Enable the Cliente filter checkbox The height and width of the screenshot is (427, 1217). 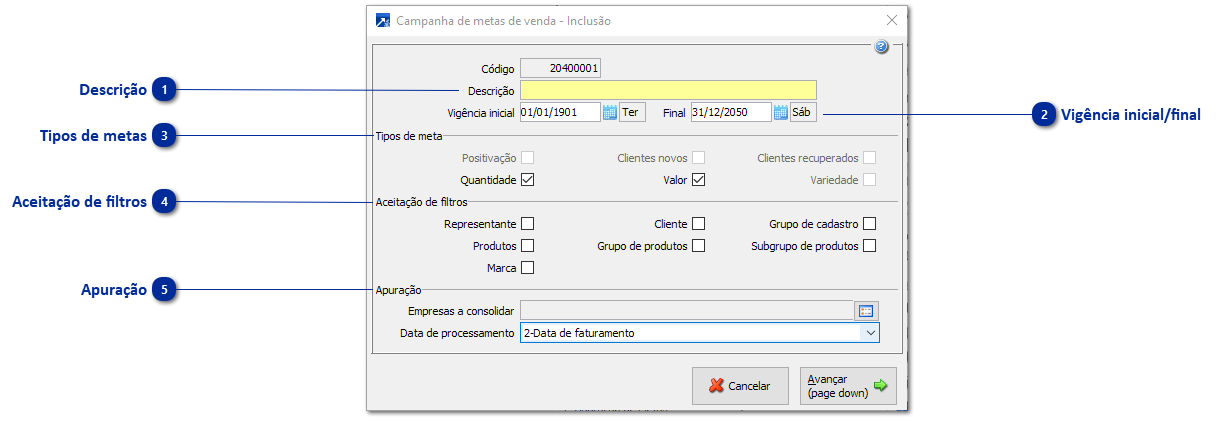tap(699, 224)
